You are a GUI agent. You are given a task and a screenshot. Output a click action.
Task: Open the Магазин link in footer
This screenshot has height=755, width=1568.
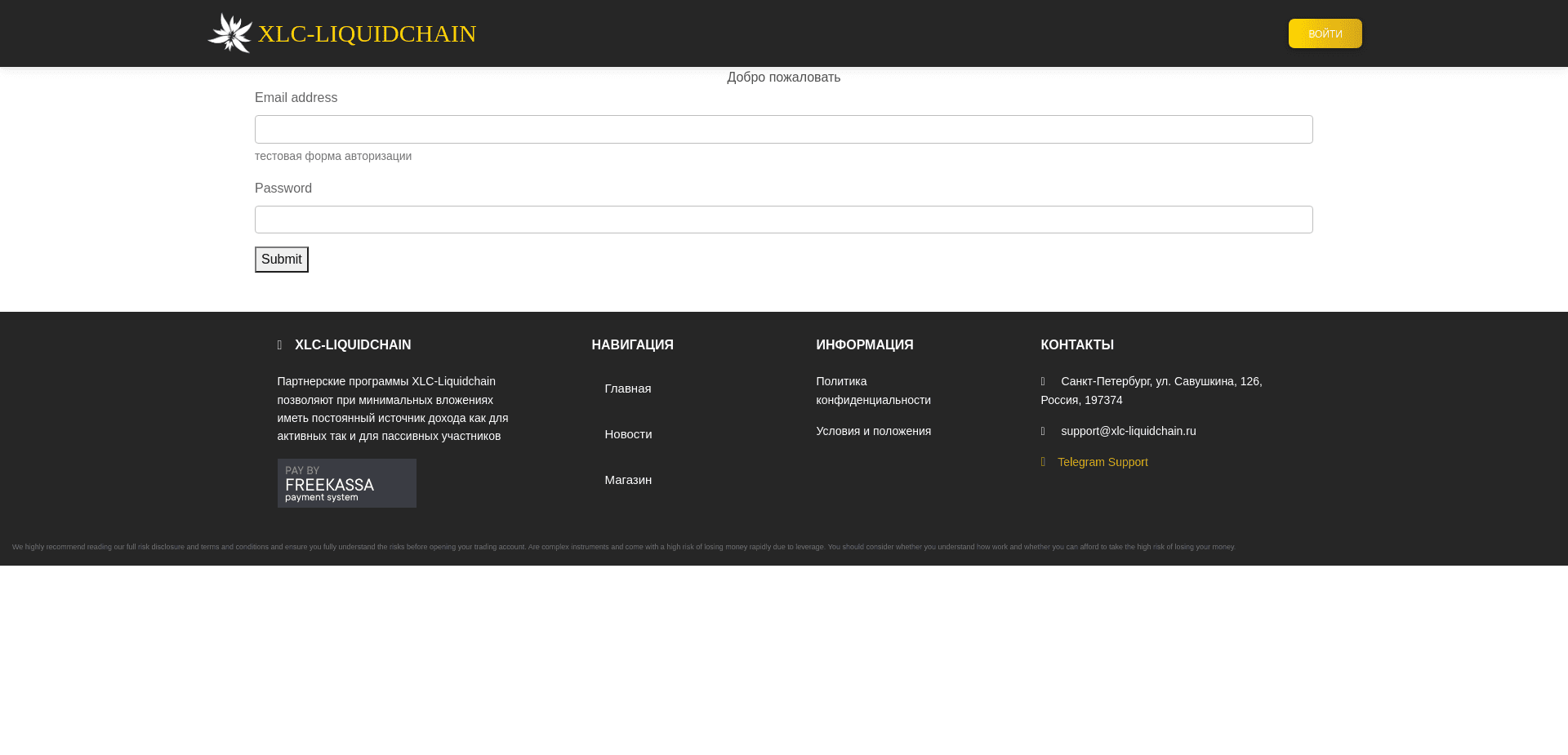(628, 480)
